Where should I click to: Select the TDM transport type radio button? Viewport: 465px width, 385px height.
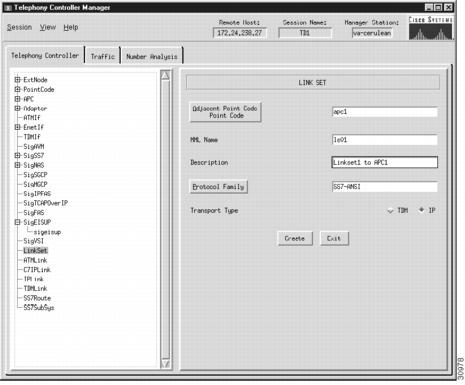point(390,211)
